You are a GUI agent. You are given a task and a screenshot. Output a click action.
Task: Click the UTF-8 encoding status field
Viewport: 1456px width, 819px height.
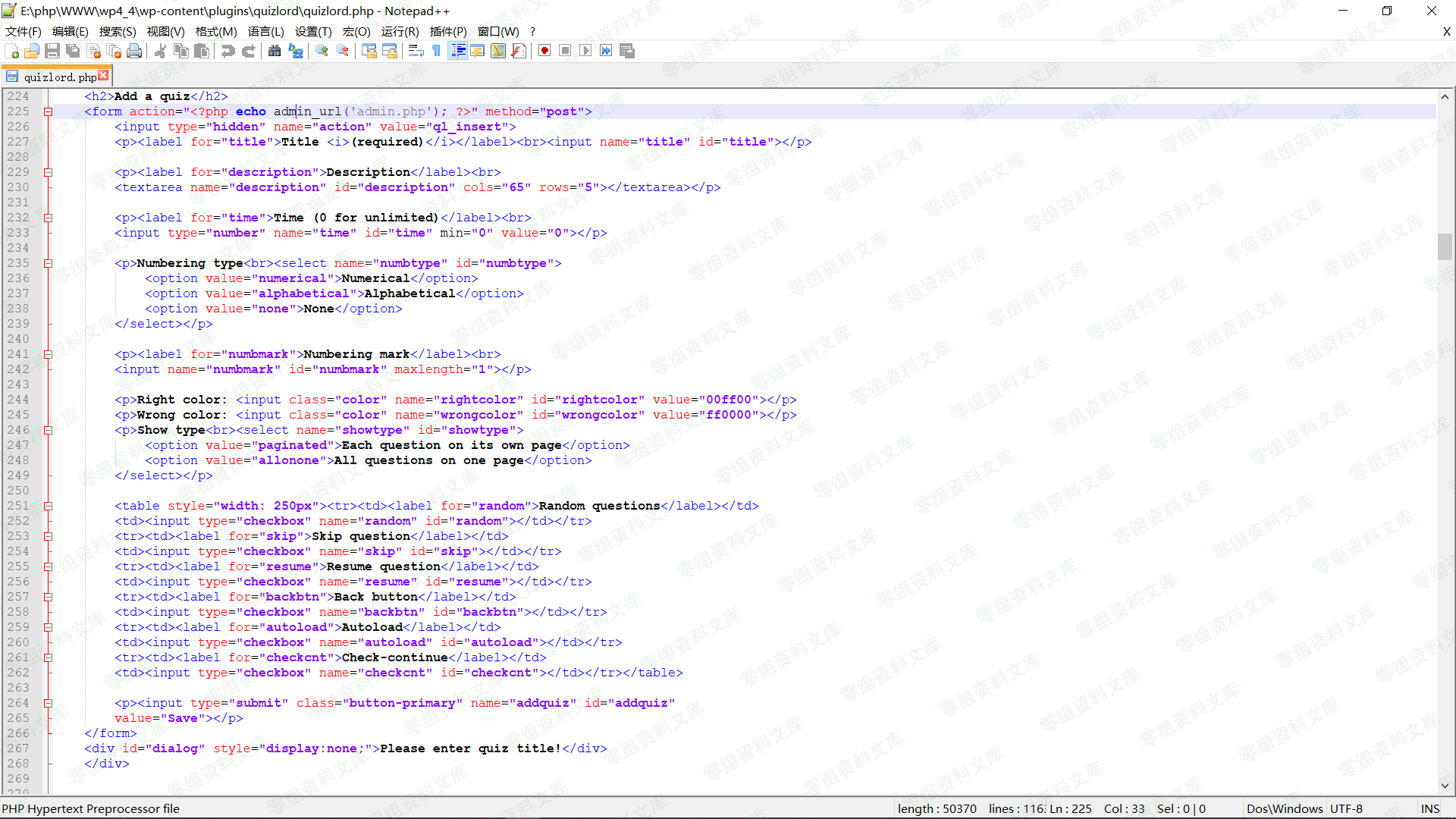(1346, 808)
